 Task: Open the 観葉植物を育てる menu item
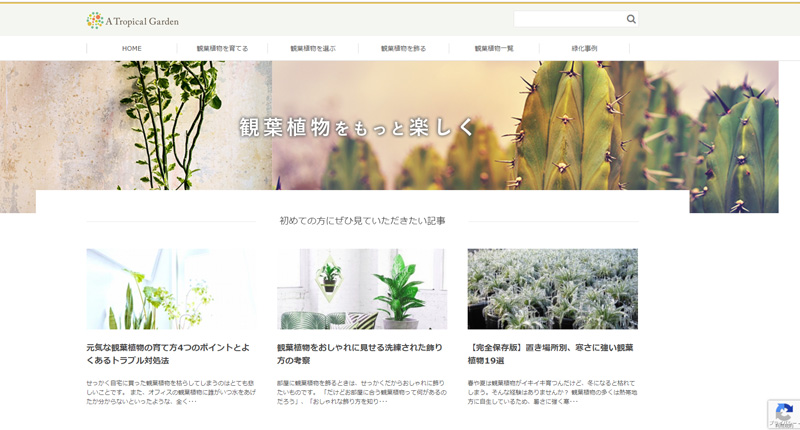pos(222,48)
